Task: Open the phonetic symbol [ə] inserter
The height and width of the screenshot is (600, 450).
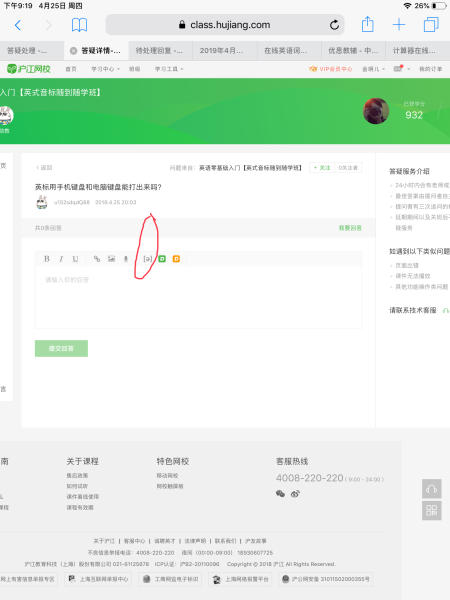Action: 147,259
